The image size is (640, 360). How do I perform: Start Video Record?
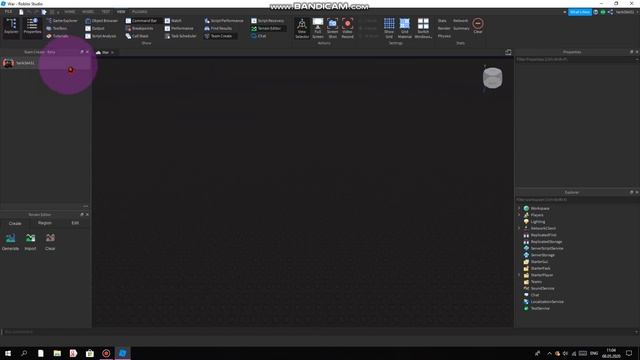tap(347, 28)
